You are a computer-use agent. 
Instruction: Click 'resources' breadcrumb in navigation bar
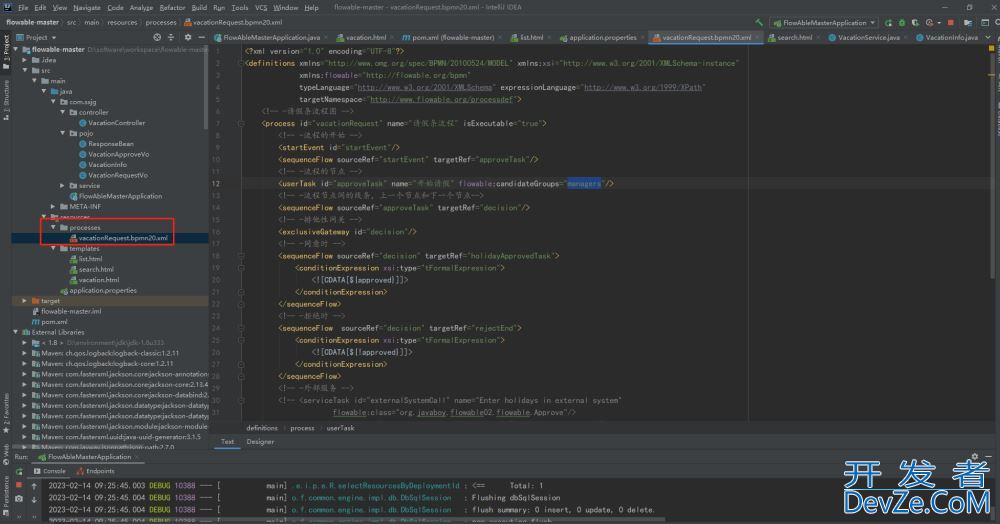(x=122, y=22)
